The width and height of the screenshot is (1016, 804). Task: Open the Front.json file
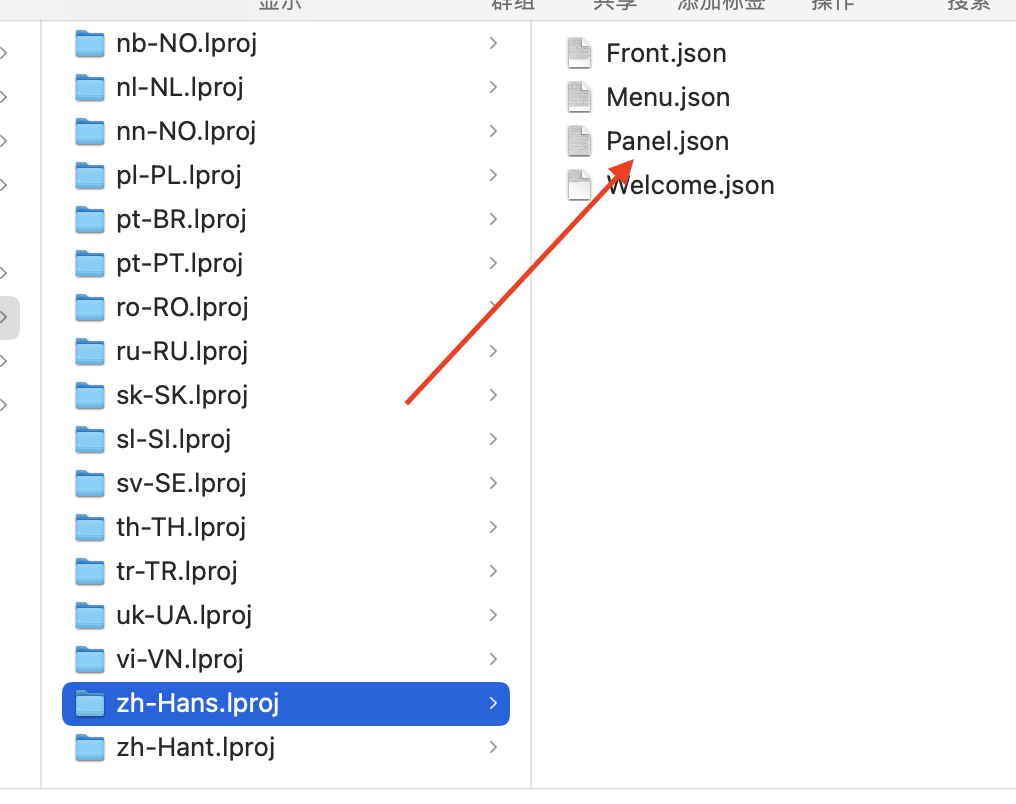point(665,53)
